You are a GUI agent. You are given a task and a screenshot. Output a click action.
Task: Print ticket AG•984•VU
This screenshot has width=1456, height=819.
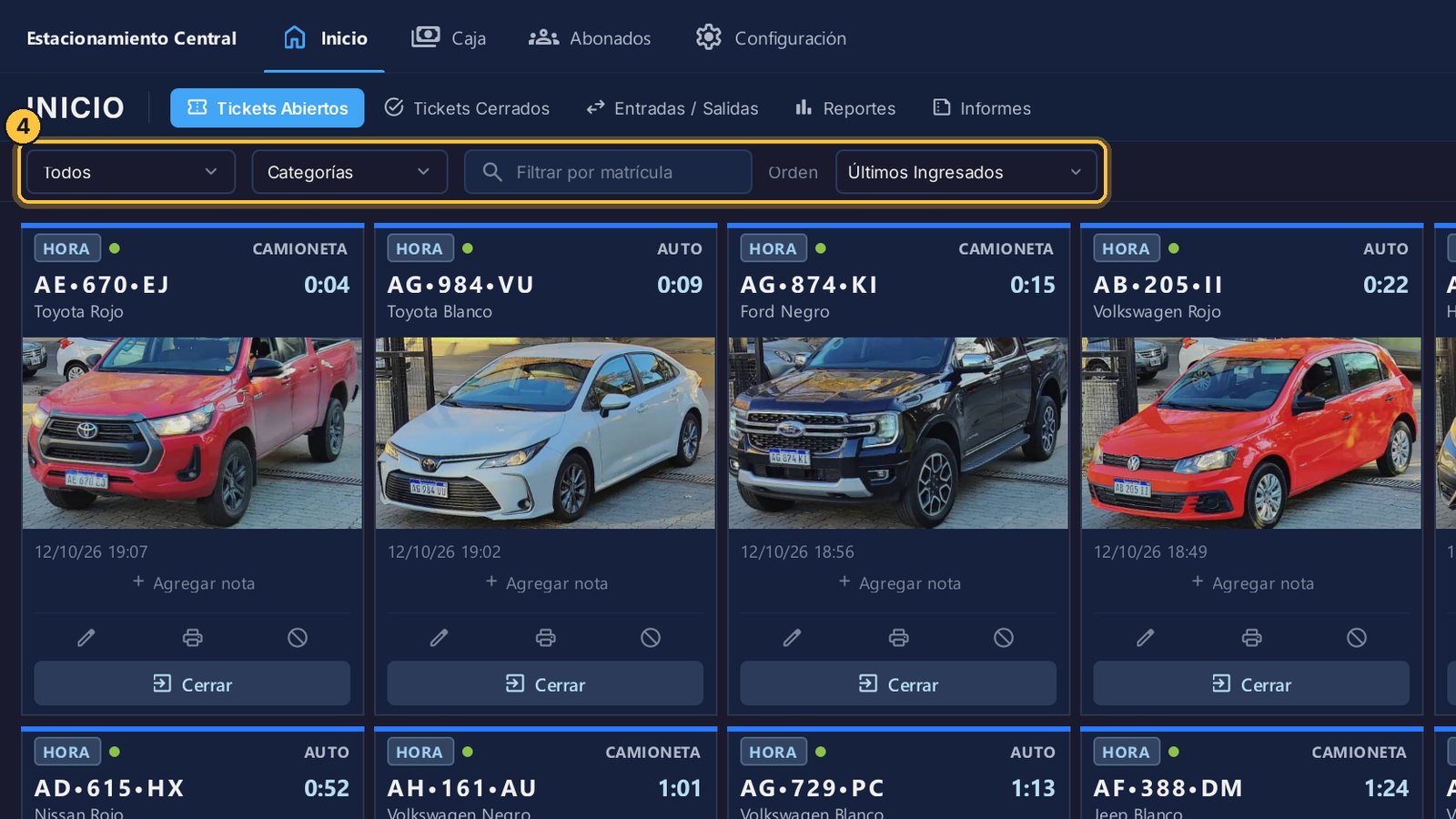[545, 638]
